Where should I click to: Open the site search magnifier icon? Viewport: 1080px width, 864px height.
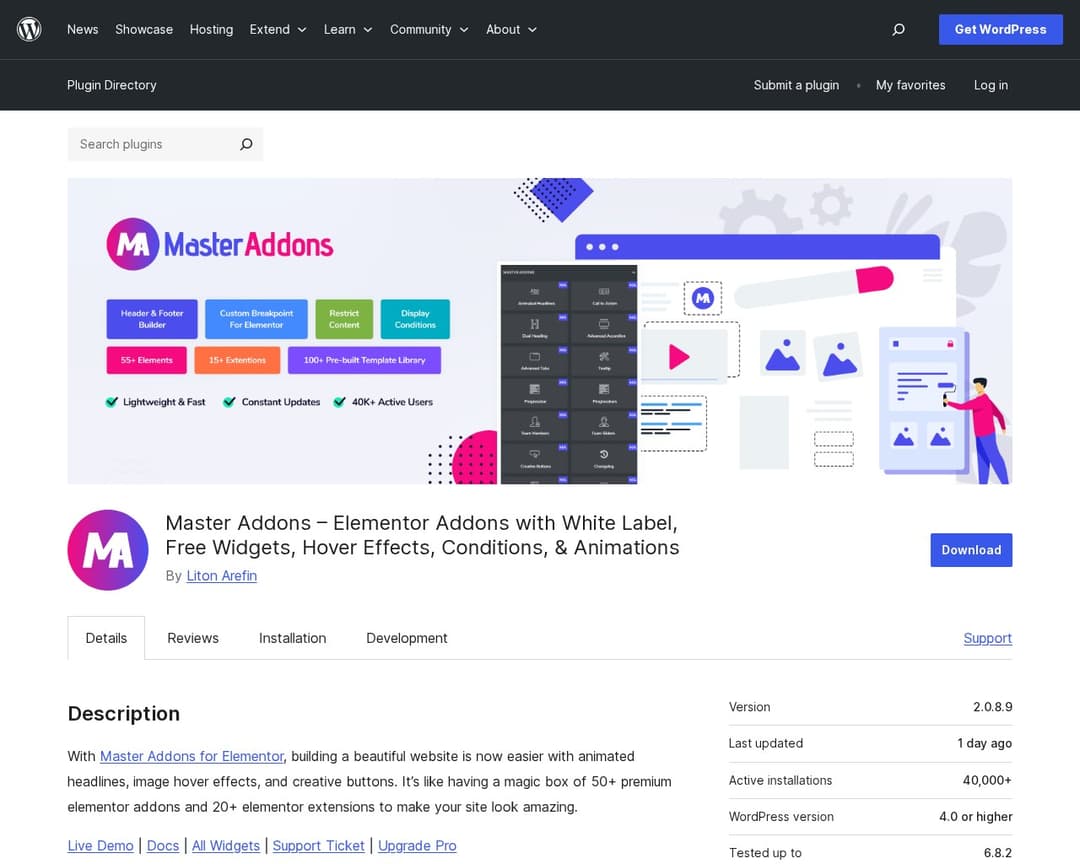[898, 30]
